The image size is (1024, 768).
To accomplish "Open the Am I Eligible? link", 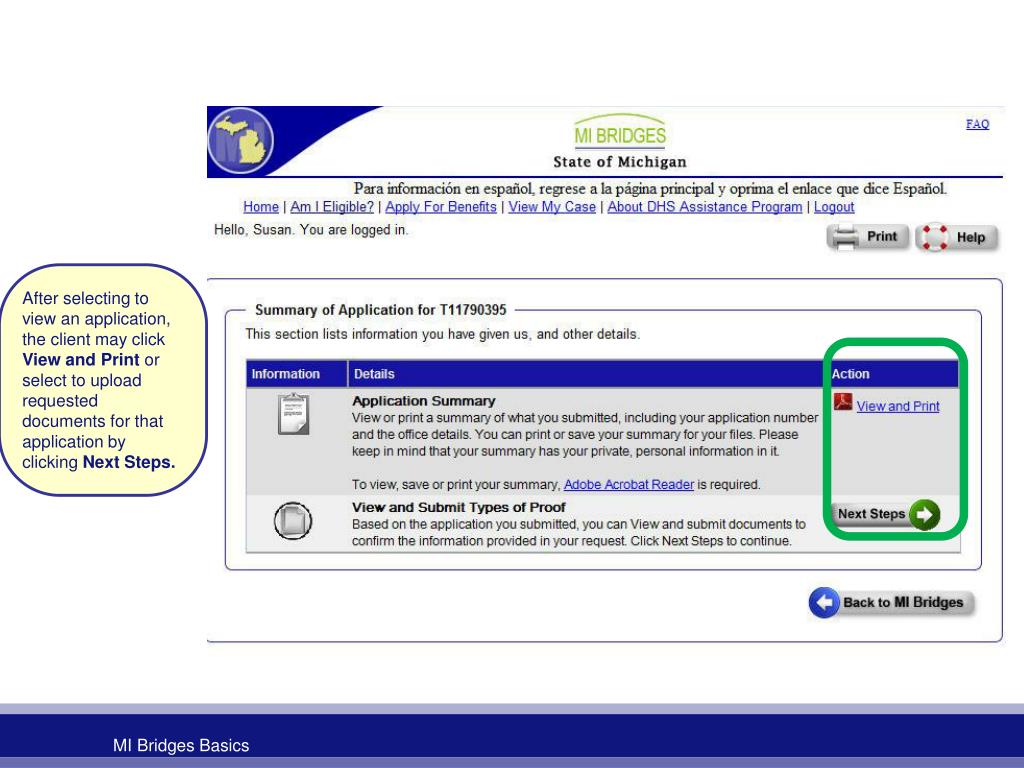I will [x=332, y=207].
